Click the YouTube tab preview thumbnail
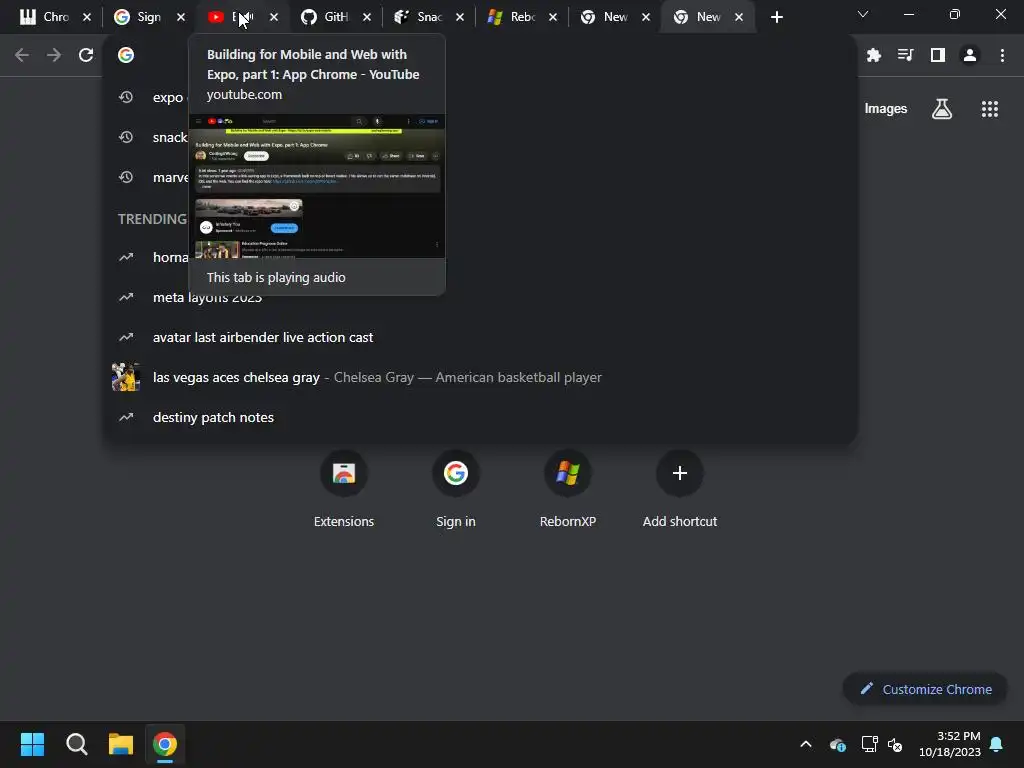 pos(317,186)
